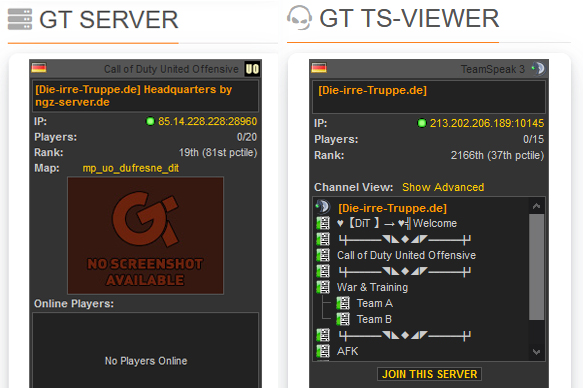Click channel icon next to Welcome channel

[323, 223]
